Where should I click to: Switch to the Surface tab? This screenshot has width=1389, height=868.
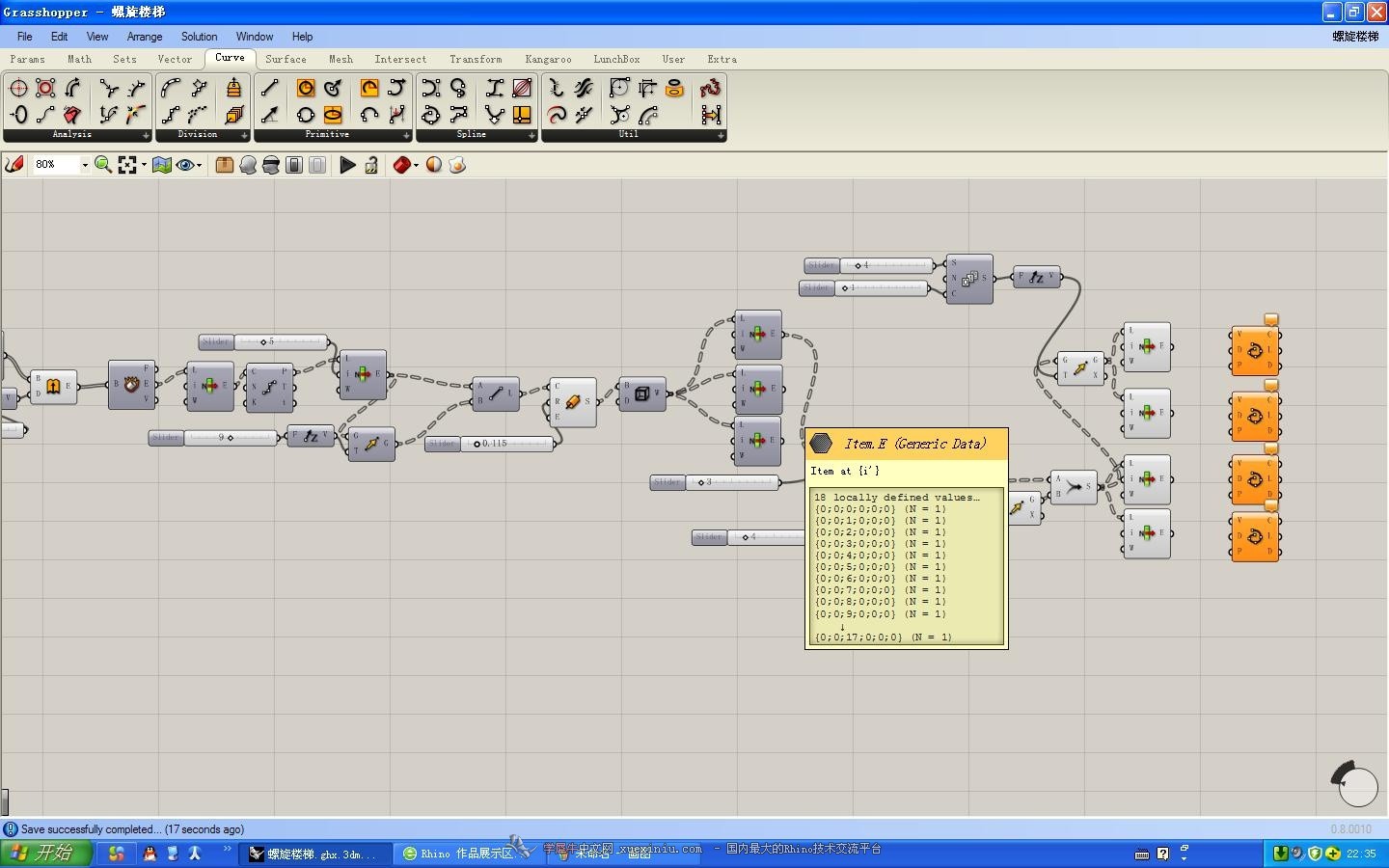[x=286, y=59]
